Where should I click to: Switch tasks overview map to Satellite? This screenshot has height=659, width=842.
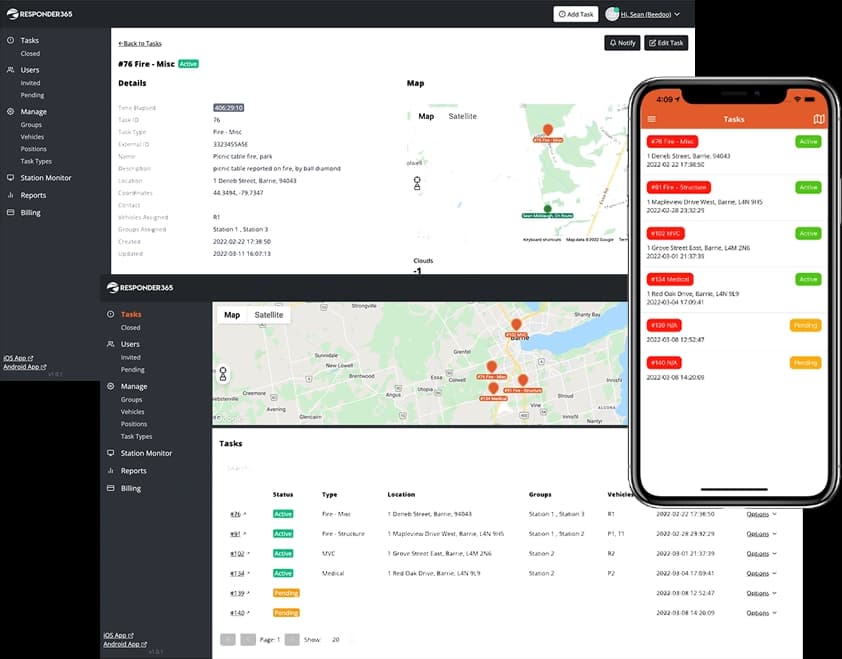[268, 315]
